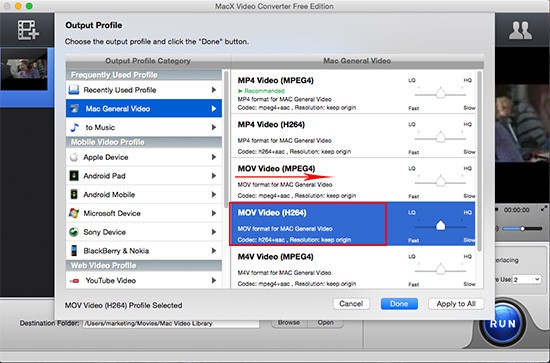Click the Cancel button
Viewport: 550px width, 363px height.
coord(351,304)
